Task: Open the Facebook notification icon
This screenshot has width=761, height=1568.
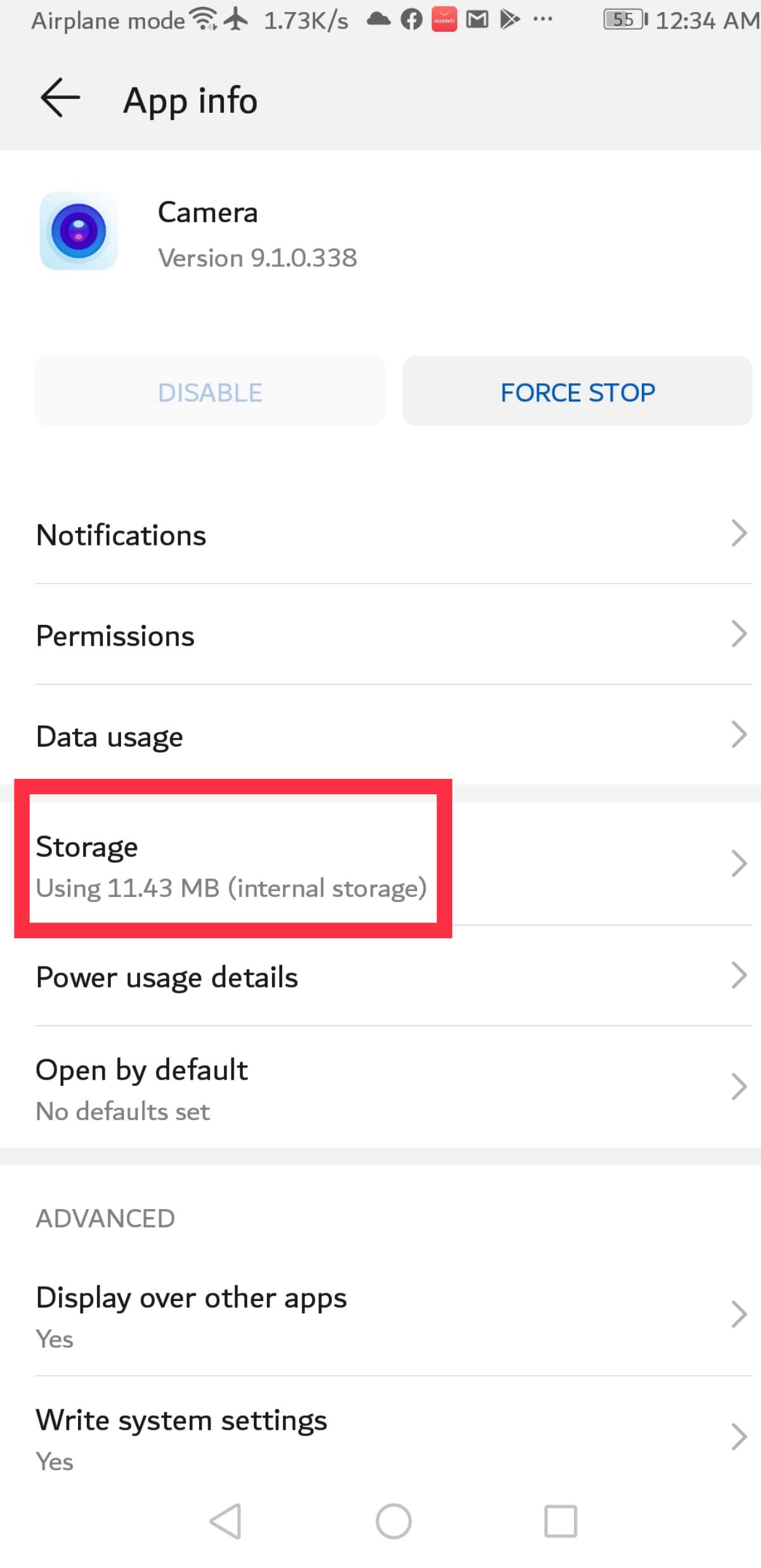Action: click(410, 19)
